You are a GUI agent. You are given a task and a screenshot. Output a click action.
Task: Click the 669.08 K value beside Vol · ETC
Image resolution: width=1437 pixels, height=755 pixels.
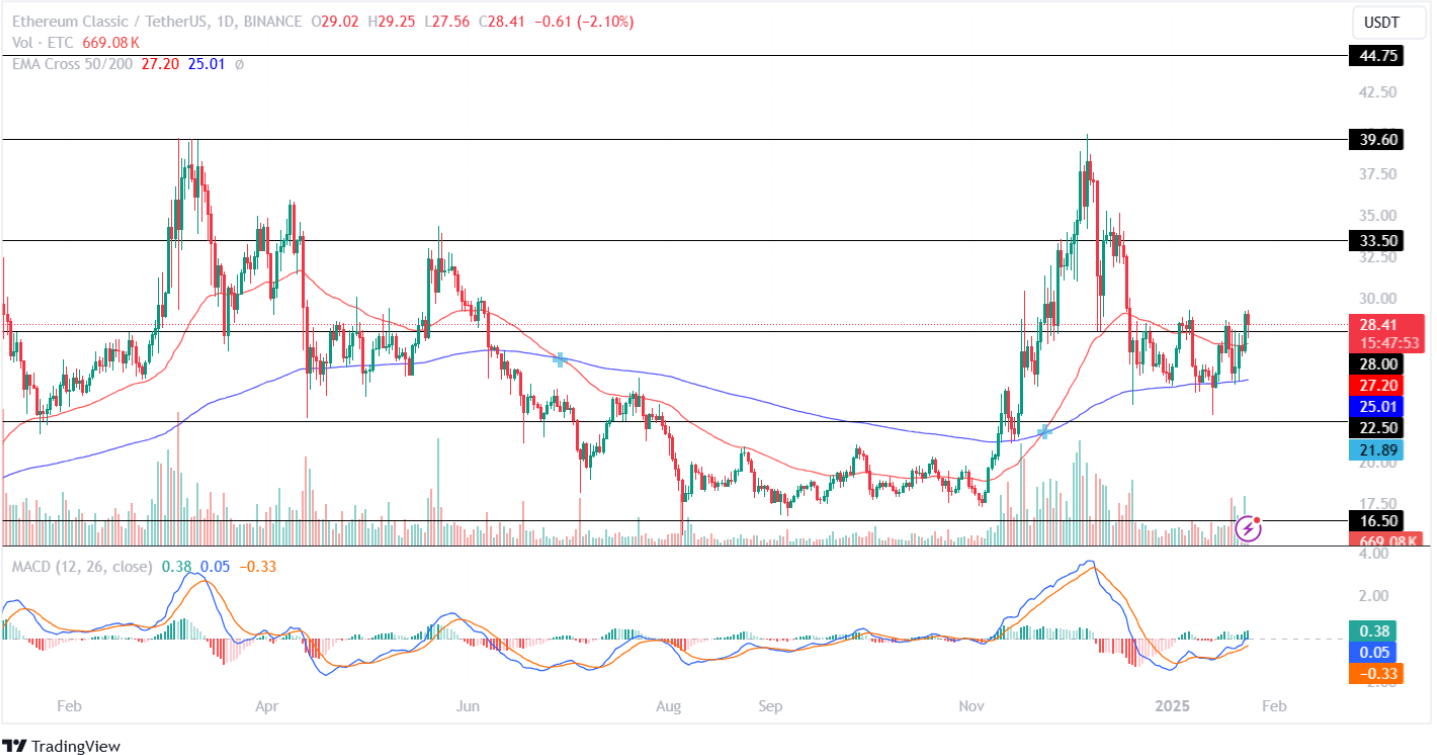point(109,43)
